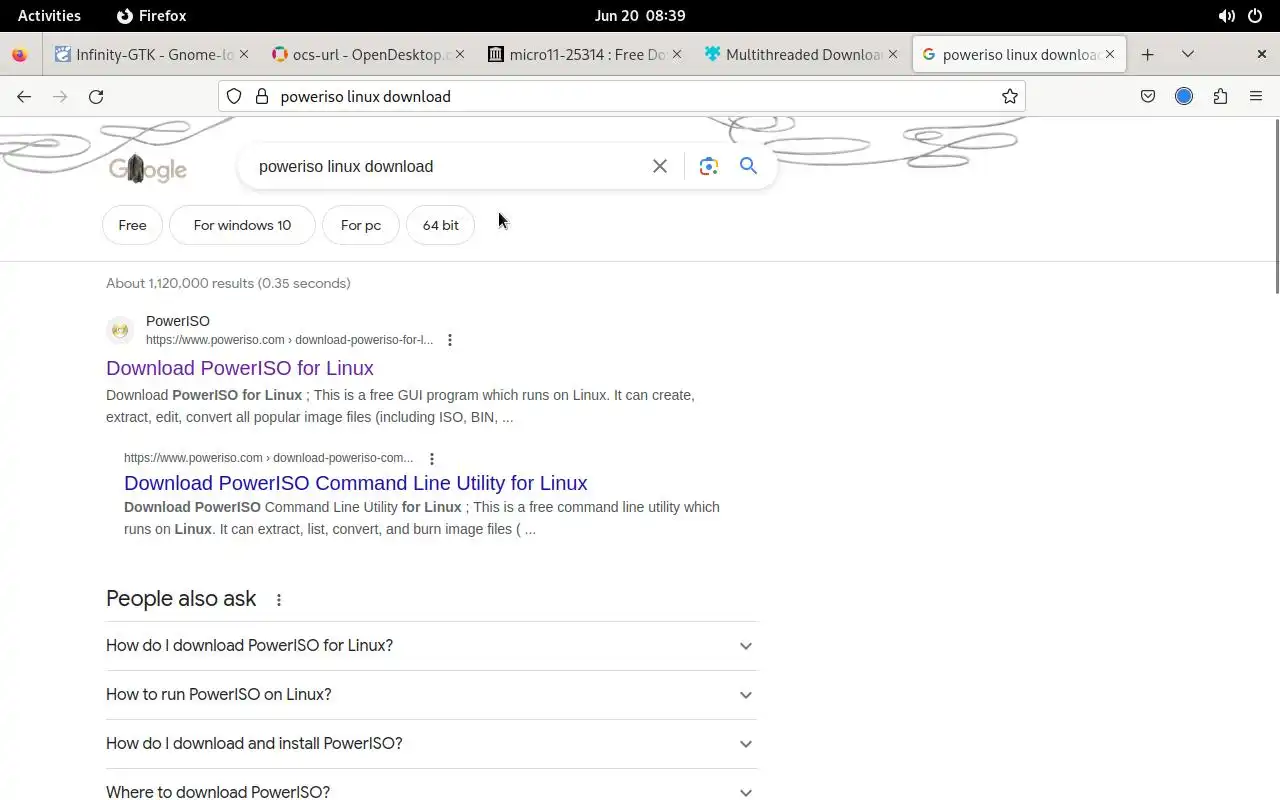Expand How do I download PowerISO for Linux

(431, 646)
